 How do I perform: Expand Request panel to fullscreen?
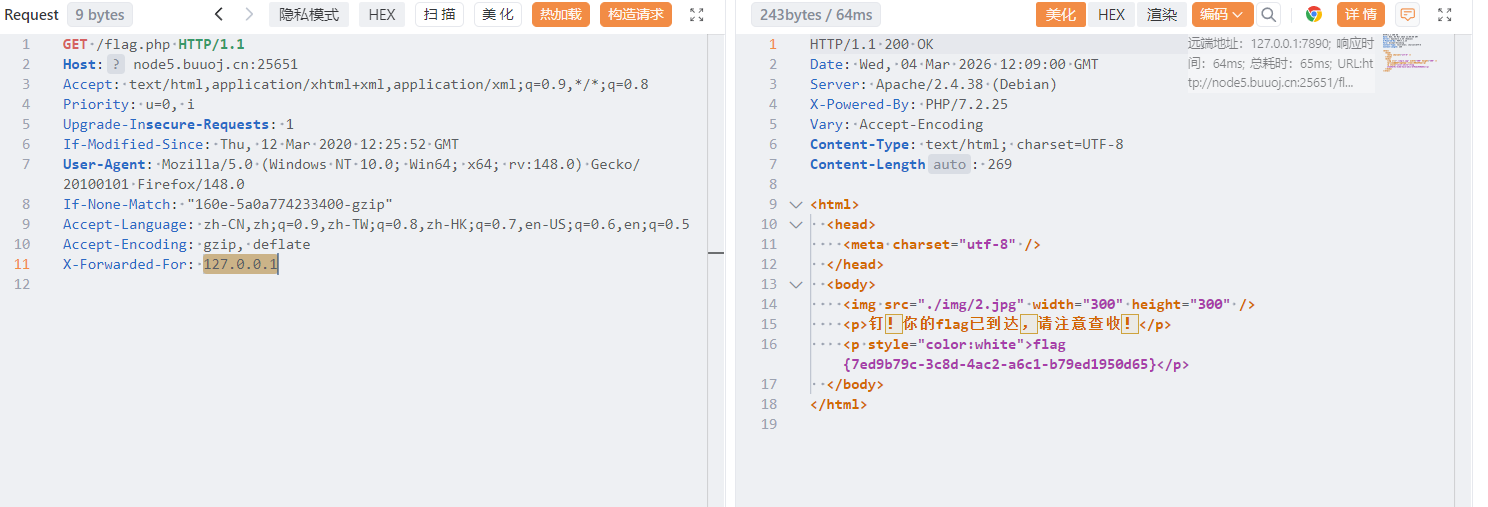coord(697,15)
